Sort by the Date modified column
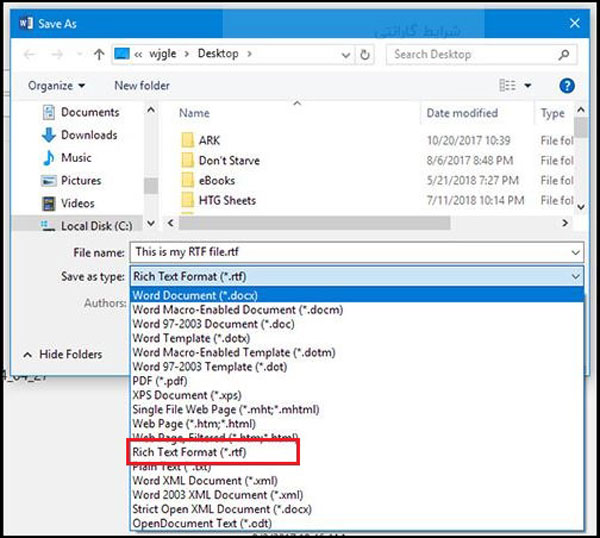 462,113
